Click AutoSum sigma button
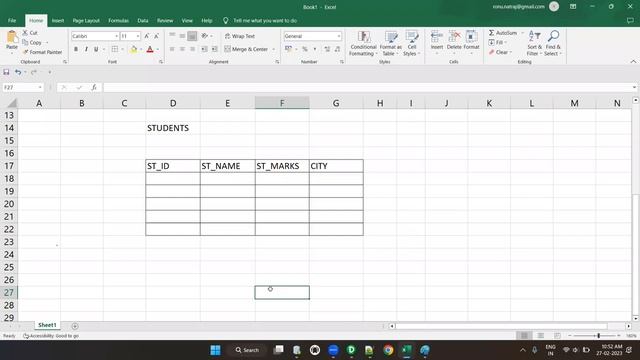The image size is (640, 360). coord(502,33)
